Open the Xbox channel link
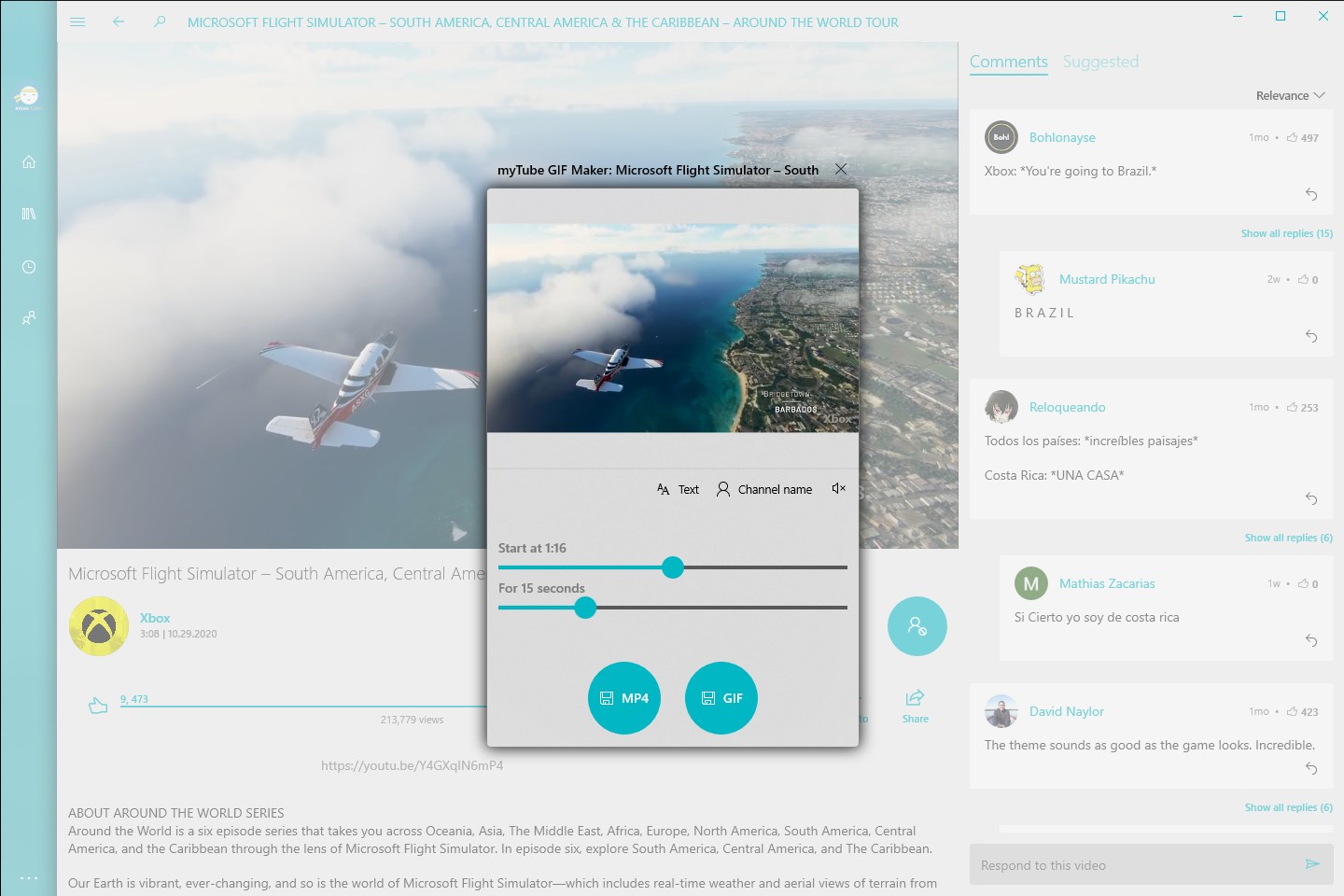Viewport: 1344px width, 896px height. pos(155,618)
